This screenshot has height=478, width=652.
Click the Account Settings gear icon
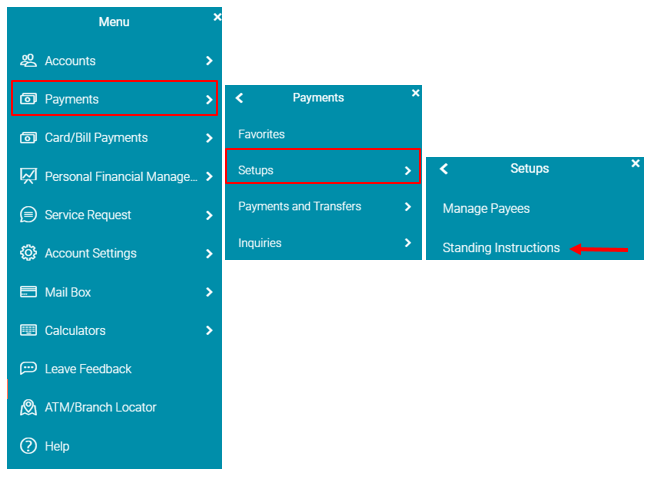tap(28, 253)
